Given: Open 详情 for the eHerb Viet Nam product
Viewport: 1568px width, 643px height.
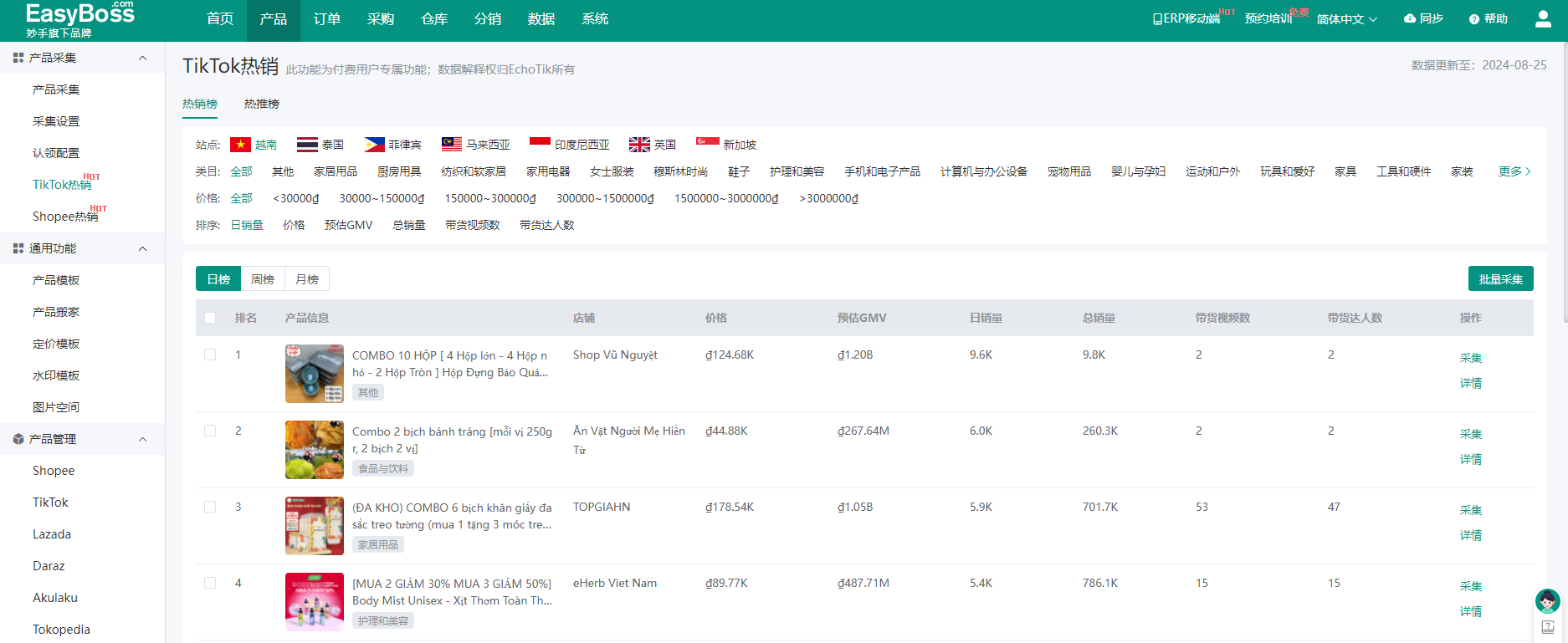Looking at the screenshot, I should pyautogui.click(x=1470, y=611).
